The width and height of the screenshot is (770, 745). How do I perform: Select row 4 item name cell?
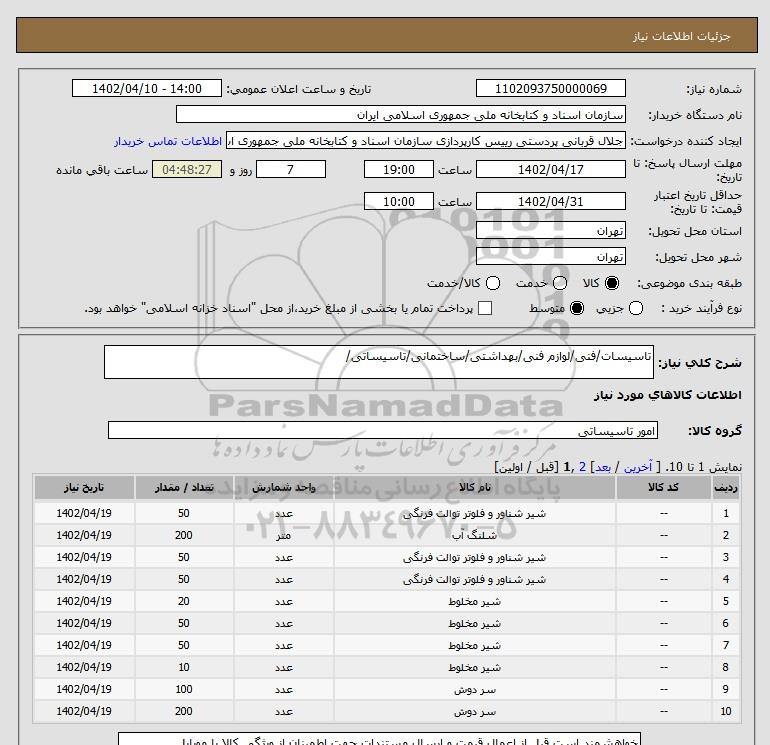474,579
